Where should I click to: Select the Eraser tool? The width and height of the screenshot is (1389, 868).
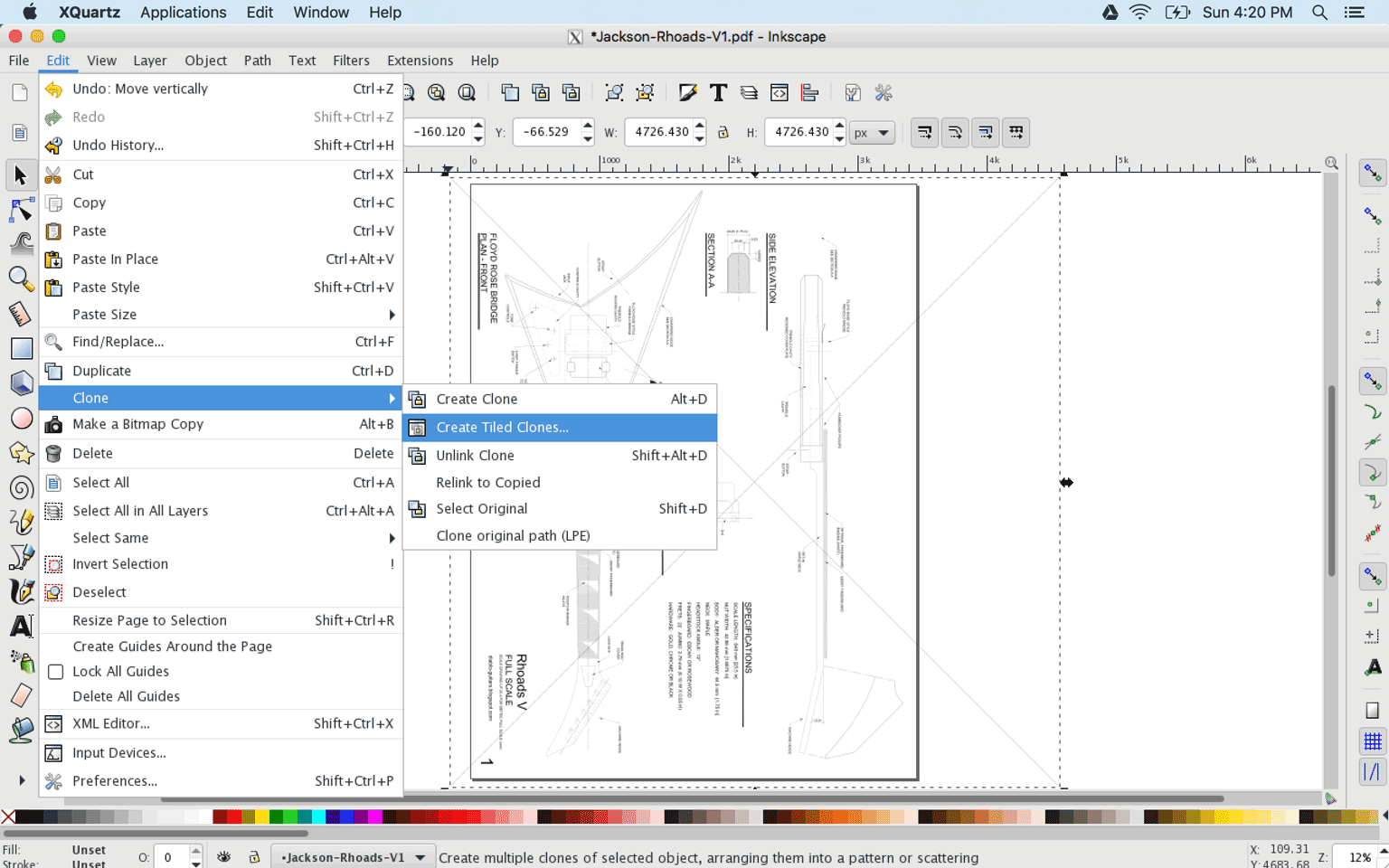pyautogui.click(x=20, y=695)
